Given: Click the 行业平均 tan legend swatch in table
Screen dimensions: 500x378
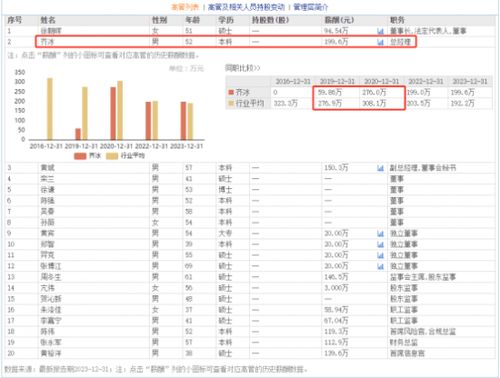Looking at the screenshot, I should pyautogui.click(x=231, y=103).
